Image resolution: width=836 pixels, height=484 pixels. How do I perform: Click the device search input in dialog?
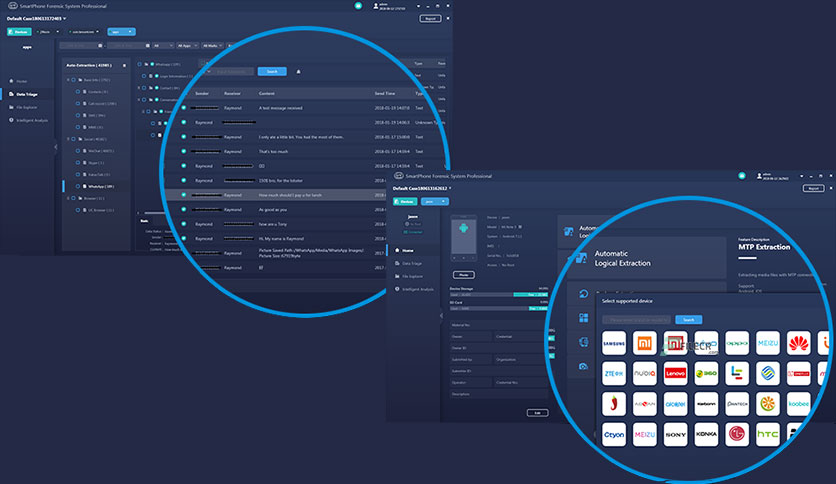tap(637, 320)
